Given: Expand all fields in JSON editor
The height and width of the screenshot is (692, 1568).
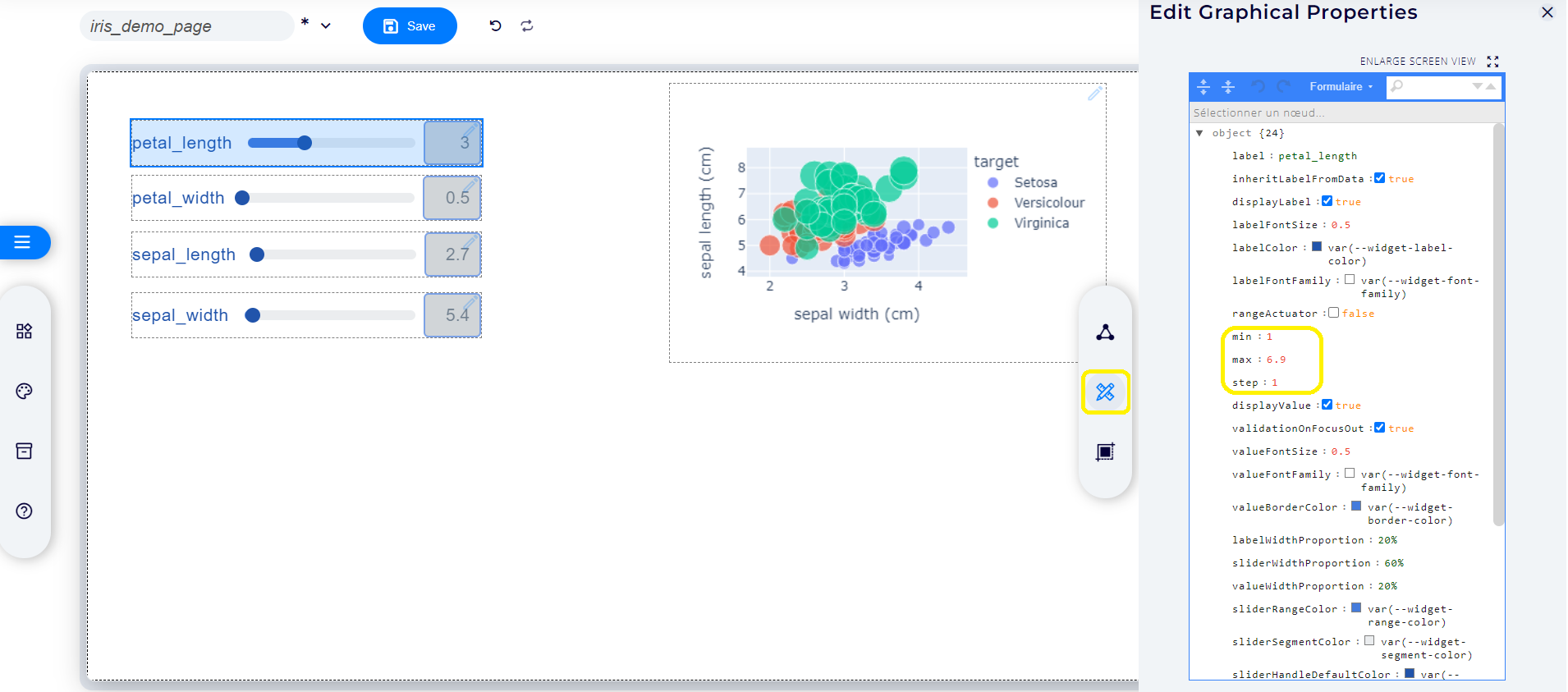Looking at the screenshot, I should click(1204, 86).
